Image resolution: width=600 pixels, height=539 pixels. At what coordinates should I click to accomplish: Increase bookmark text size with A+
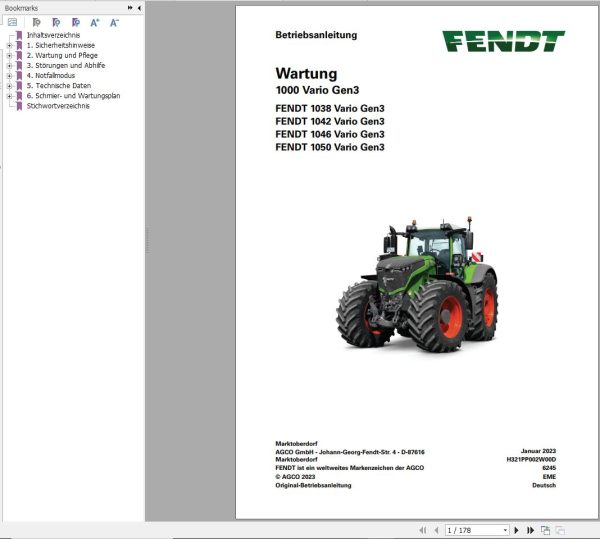[x=95, y=23]
